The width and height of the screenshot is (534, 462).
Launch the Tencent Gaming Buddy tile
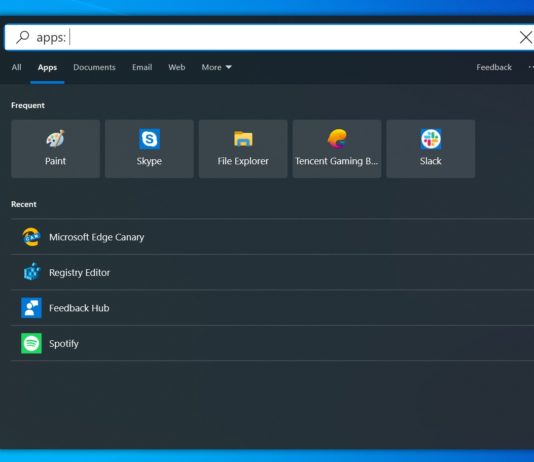coord(337,149)
